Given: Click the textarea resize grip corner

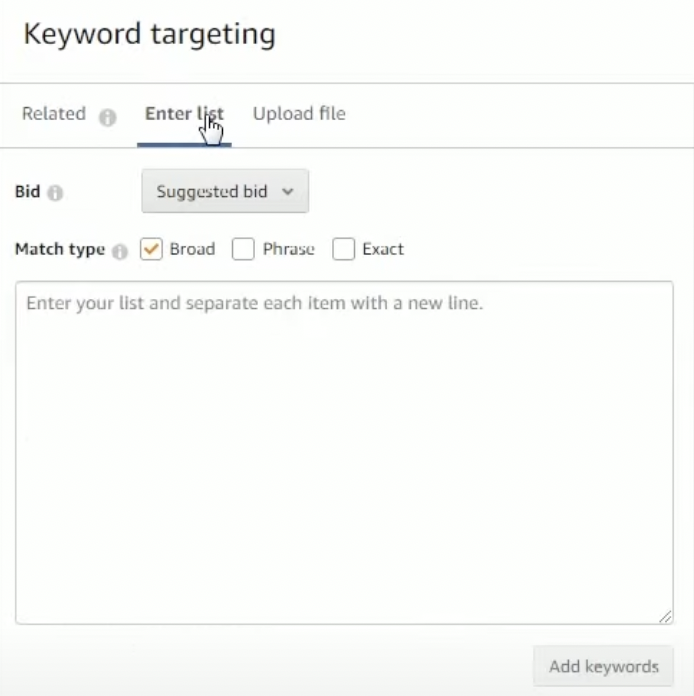Looking at the screenshot, I should tap(666, 618).
